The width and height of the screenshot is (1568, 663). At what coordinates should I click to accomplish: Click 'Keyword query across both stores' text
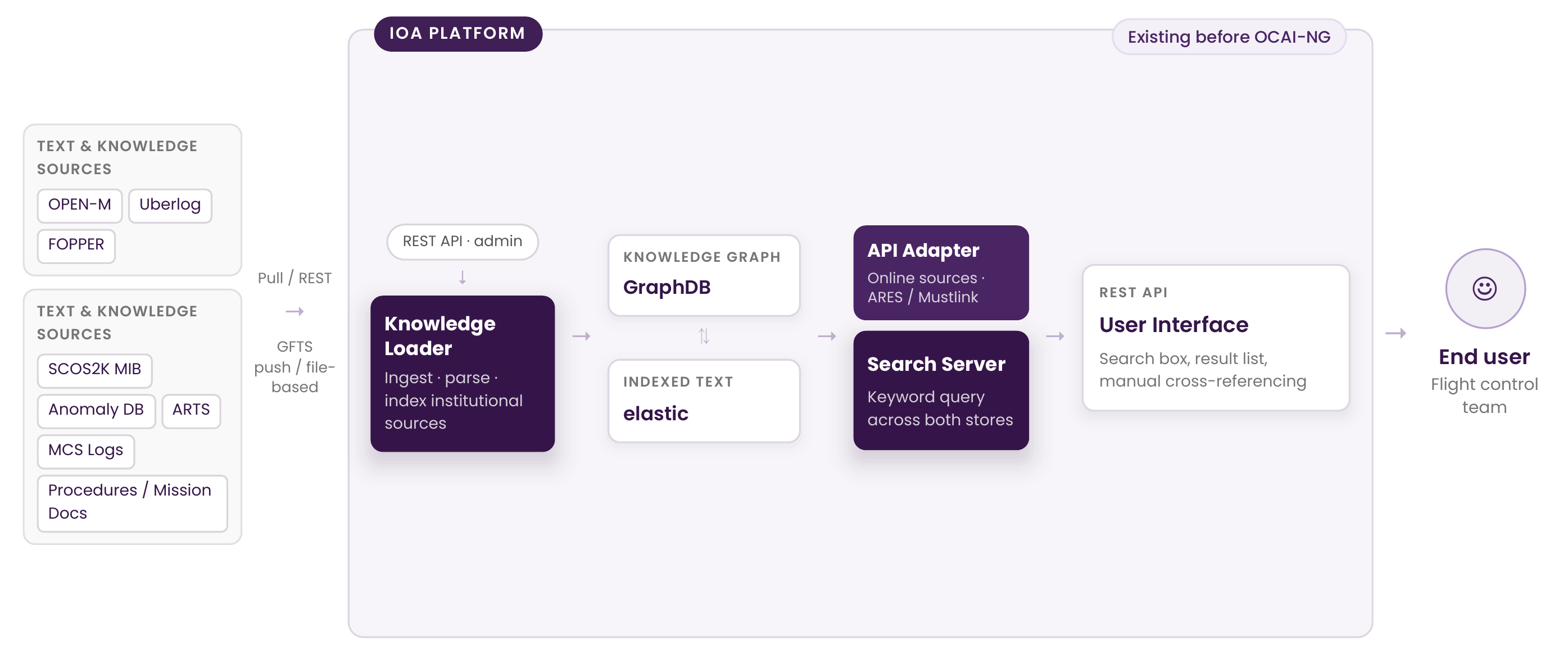click(x=940, y=408)
